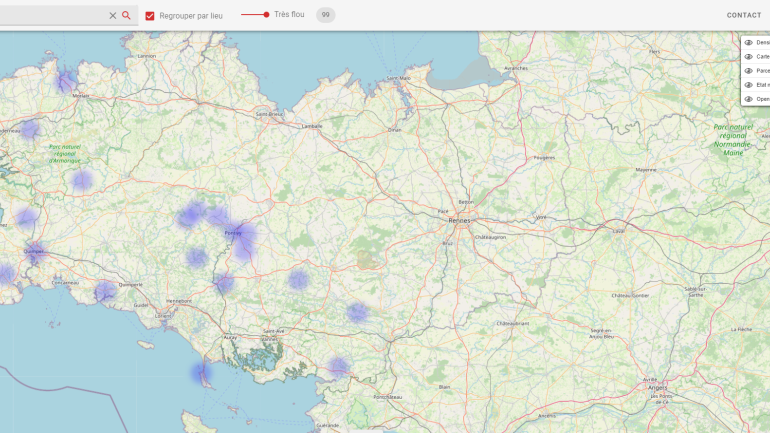Toggle visibility of the 'Carte' layer
770x433 pixels.
click(x=748, y=57)
